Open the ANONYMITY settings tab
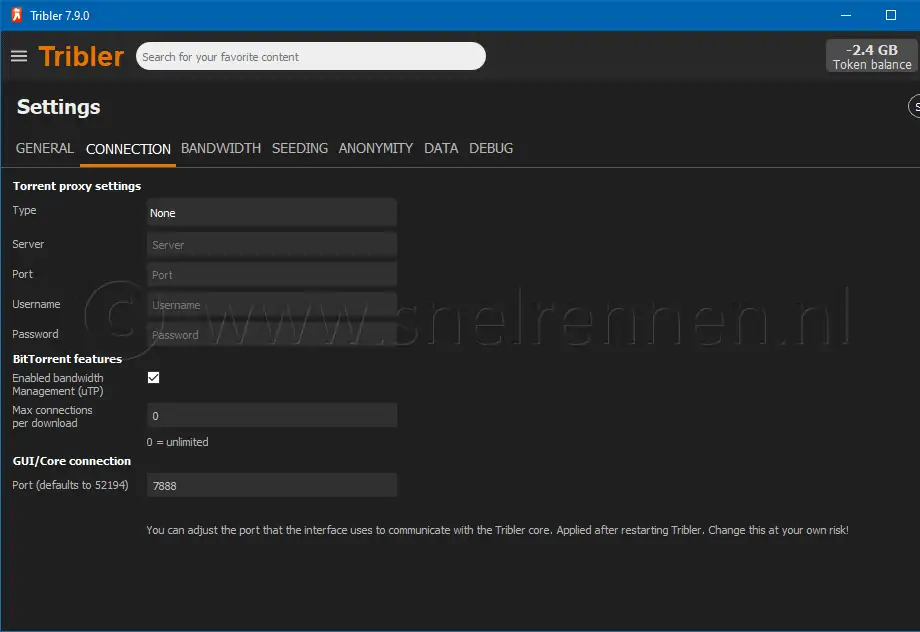The width and height of the screenshot is (920, 632). tap(376, 148)
